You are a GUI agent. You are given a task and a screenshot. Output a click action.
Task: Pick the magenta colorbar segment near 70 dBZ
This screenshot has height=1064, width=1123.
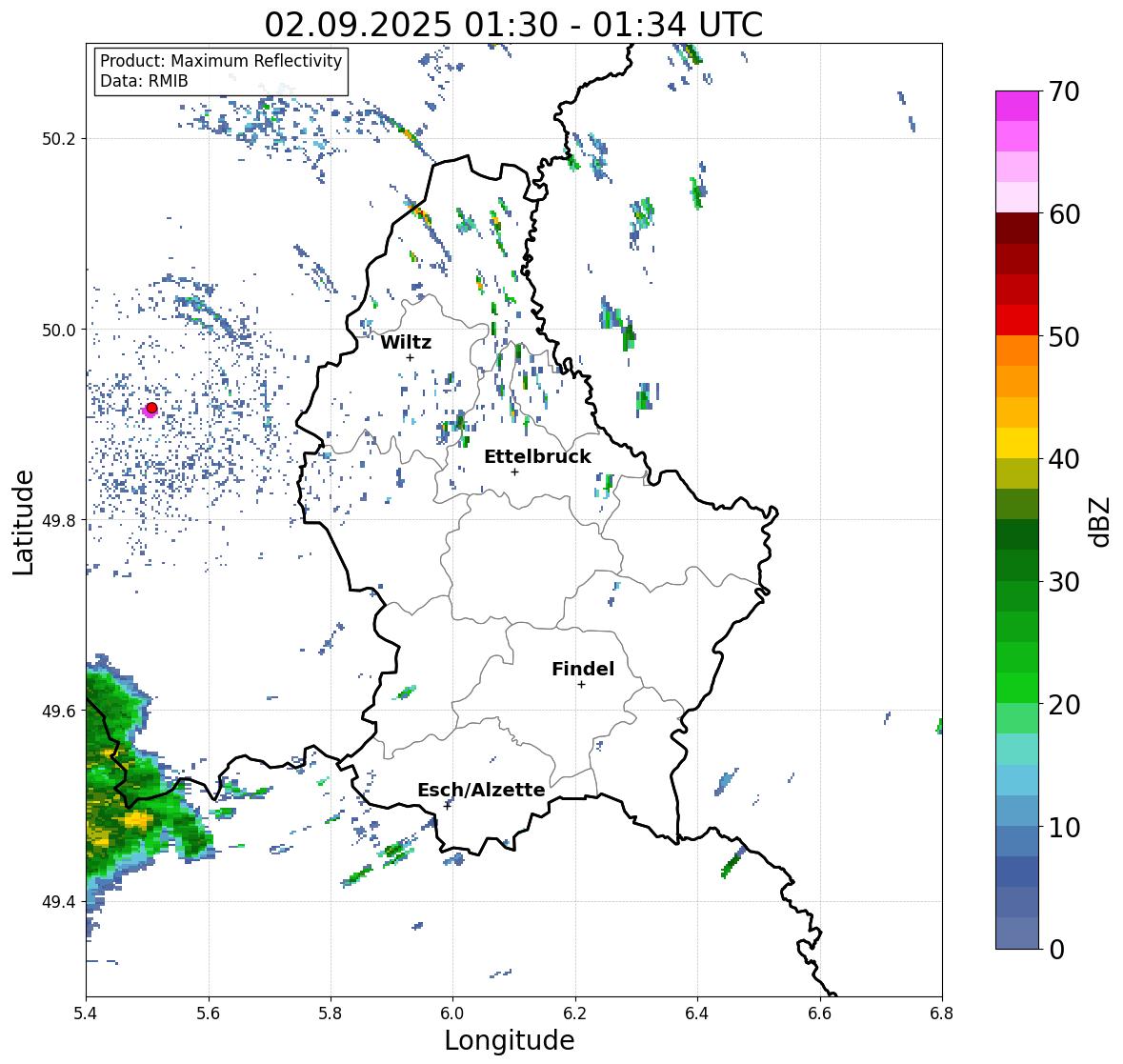point(1017,106)
